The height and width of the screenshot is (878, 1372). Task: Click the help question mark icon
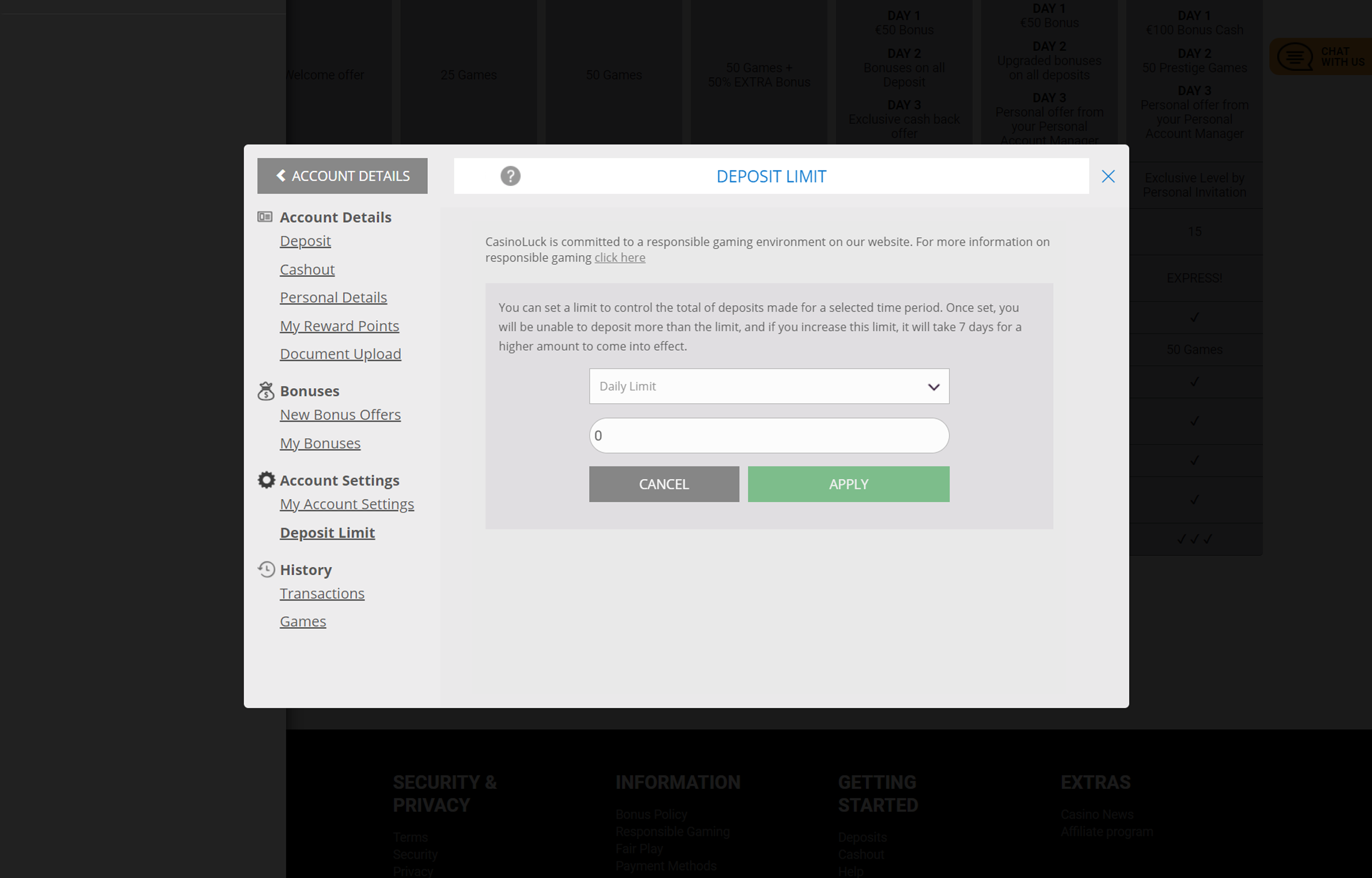click(510, 176)
